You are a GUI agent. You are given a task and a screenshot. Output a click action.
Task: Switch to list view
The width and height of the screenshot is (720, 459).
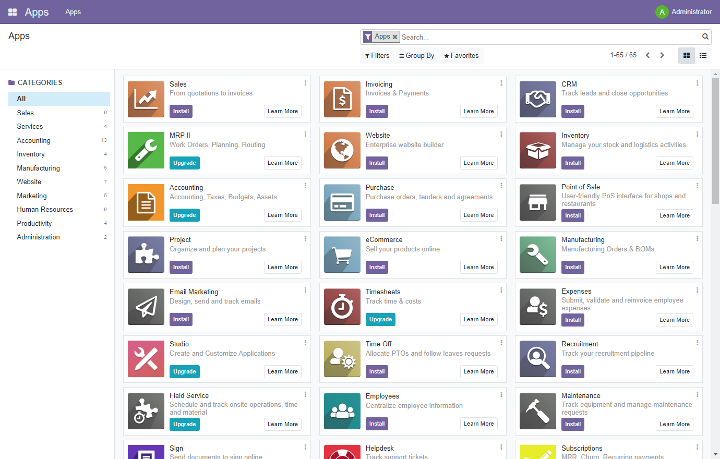point(703,56)
